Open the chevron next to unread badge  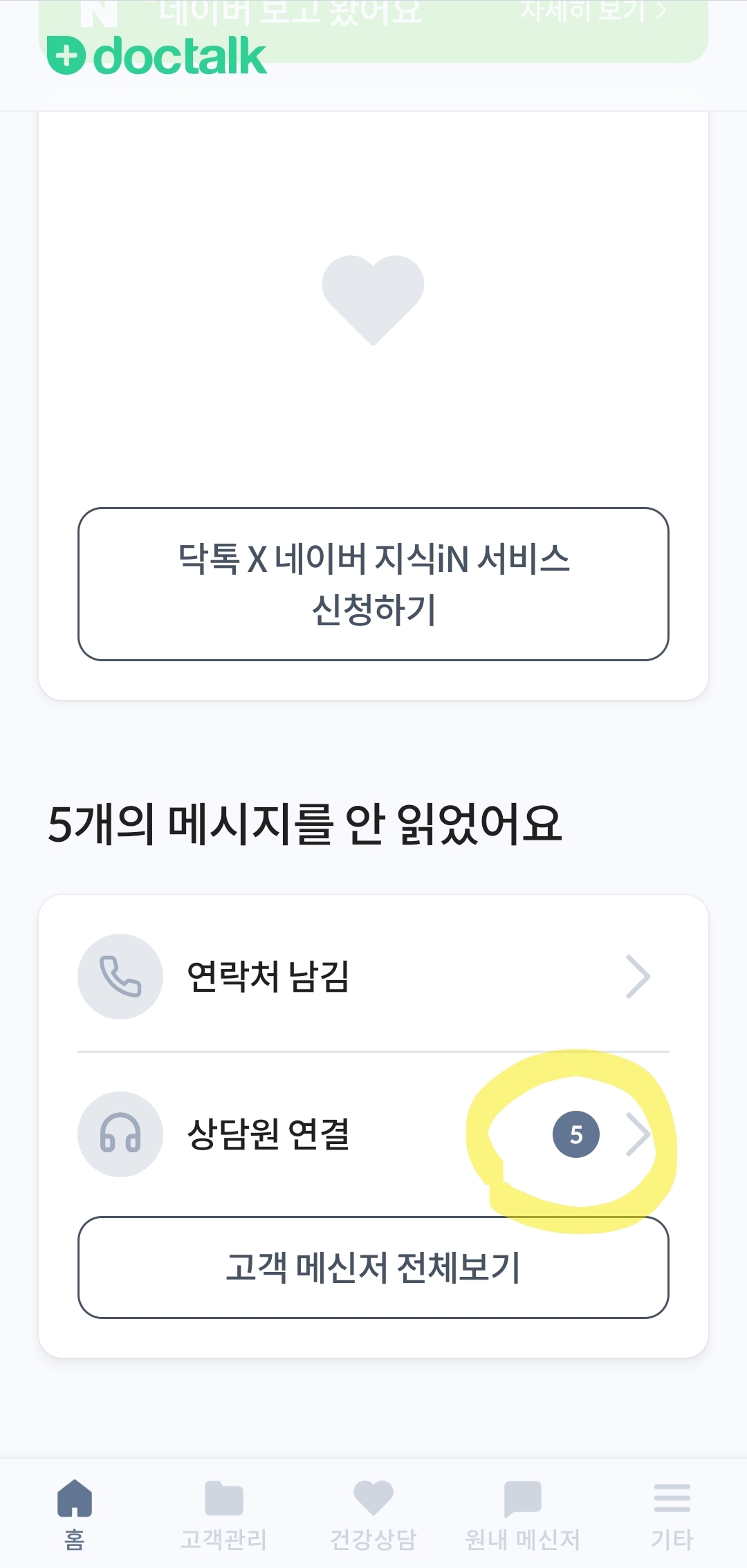tap(638, 1134)
